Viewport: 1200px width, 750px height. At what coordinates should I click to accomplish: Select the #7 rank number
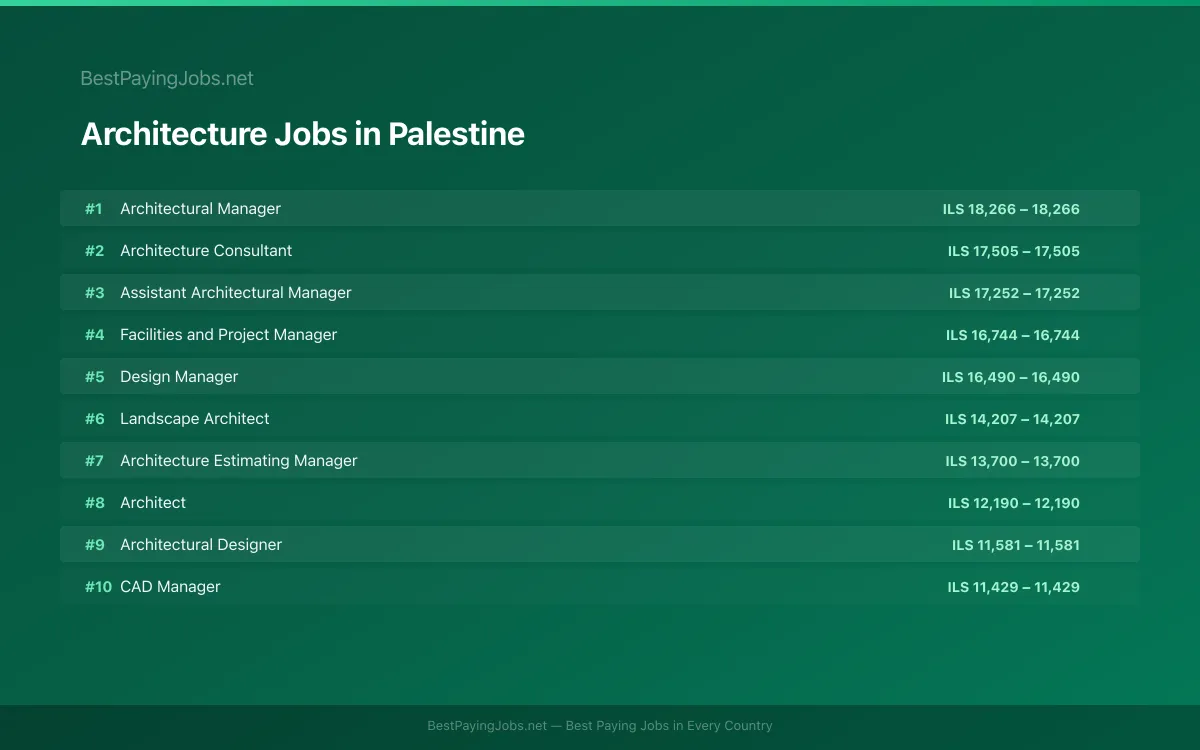click(x=94, y=461)
